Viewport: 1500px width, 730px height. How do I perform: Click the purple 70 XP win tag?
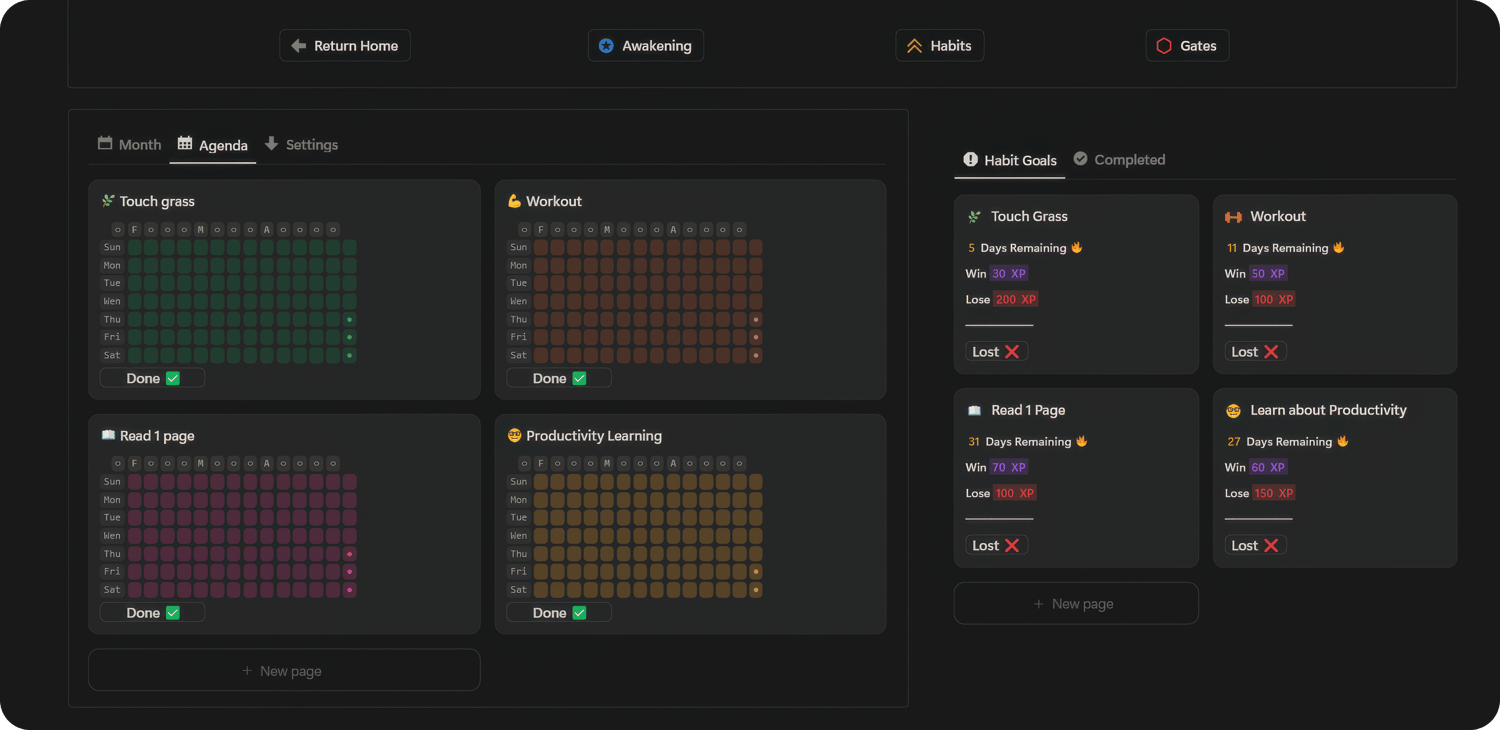(1009, 467)
